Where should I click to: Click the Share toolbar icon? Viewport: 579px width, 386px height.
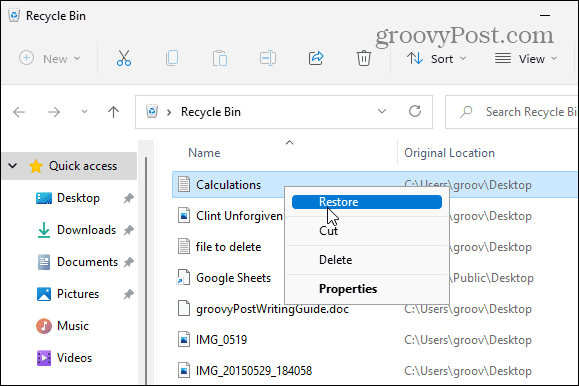pos(316,58)
